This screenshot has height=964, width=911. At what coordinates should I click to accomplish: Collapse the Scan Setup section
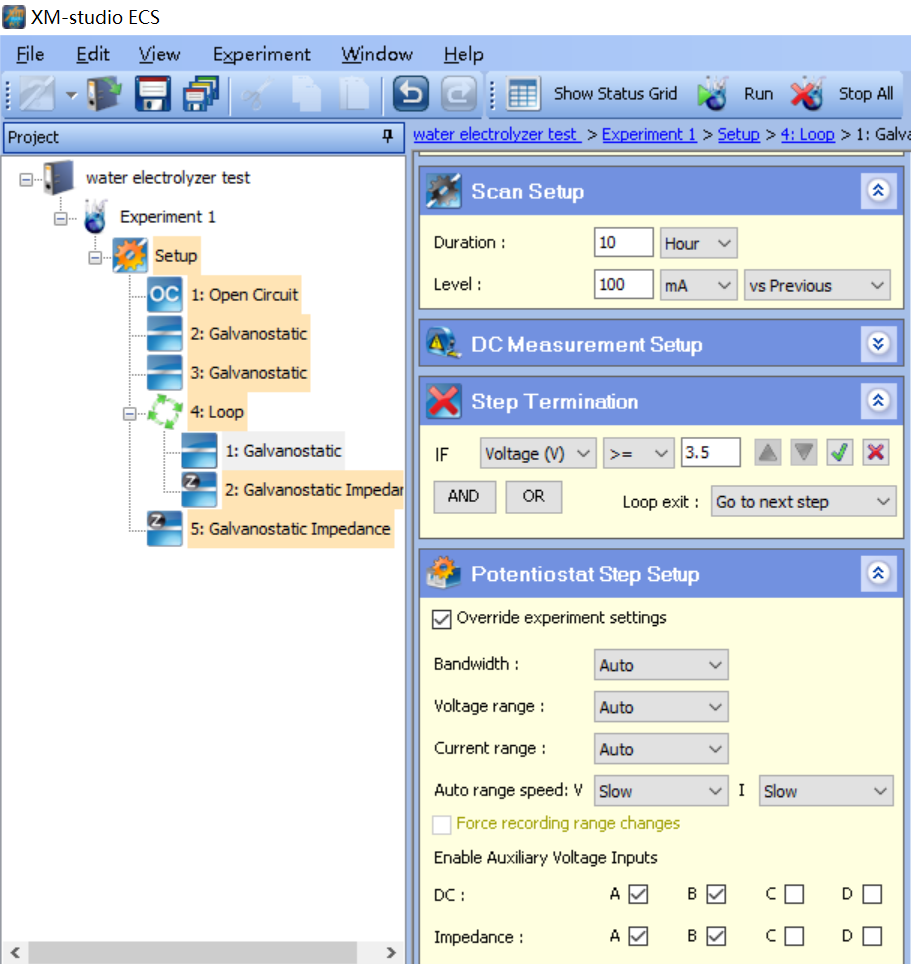878,191
